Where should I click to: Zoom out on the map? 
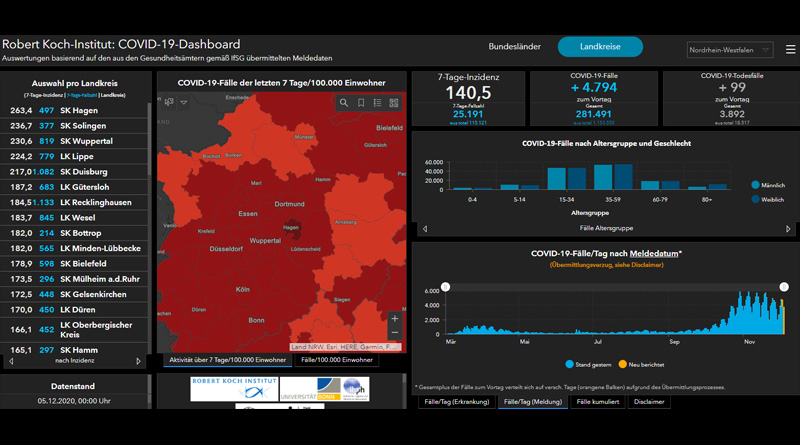pyautogui.click(x=394, y=333)
